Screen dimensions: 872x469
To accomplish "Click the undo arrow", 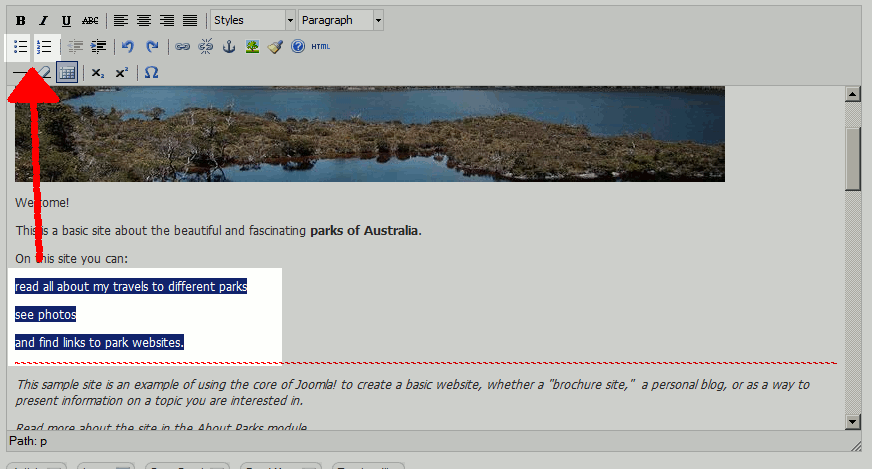I will 127,46.
